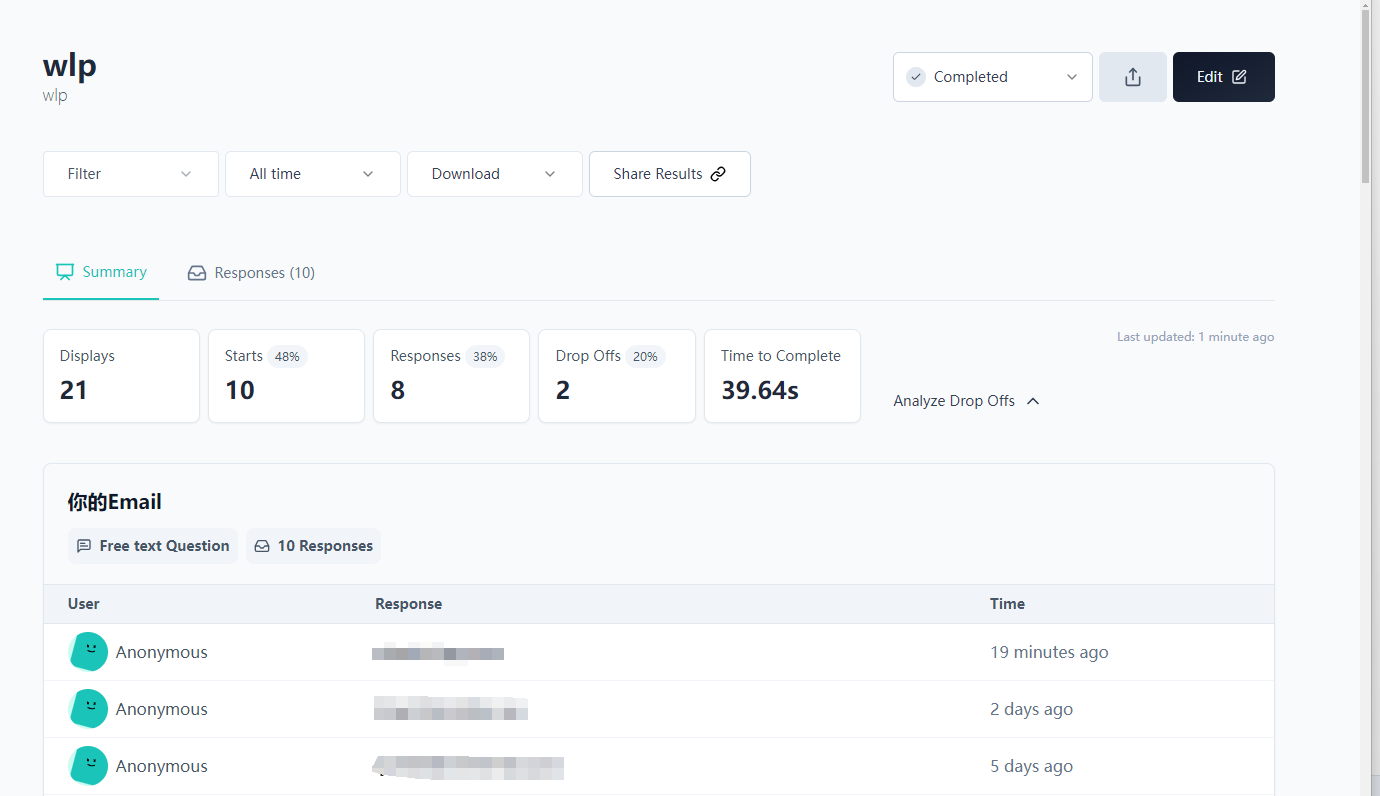This screenshot has height=796, width=1380.
Task: Click the Drop Offs statistics card
Action: (616, 376)
